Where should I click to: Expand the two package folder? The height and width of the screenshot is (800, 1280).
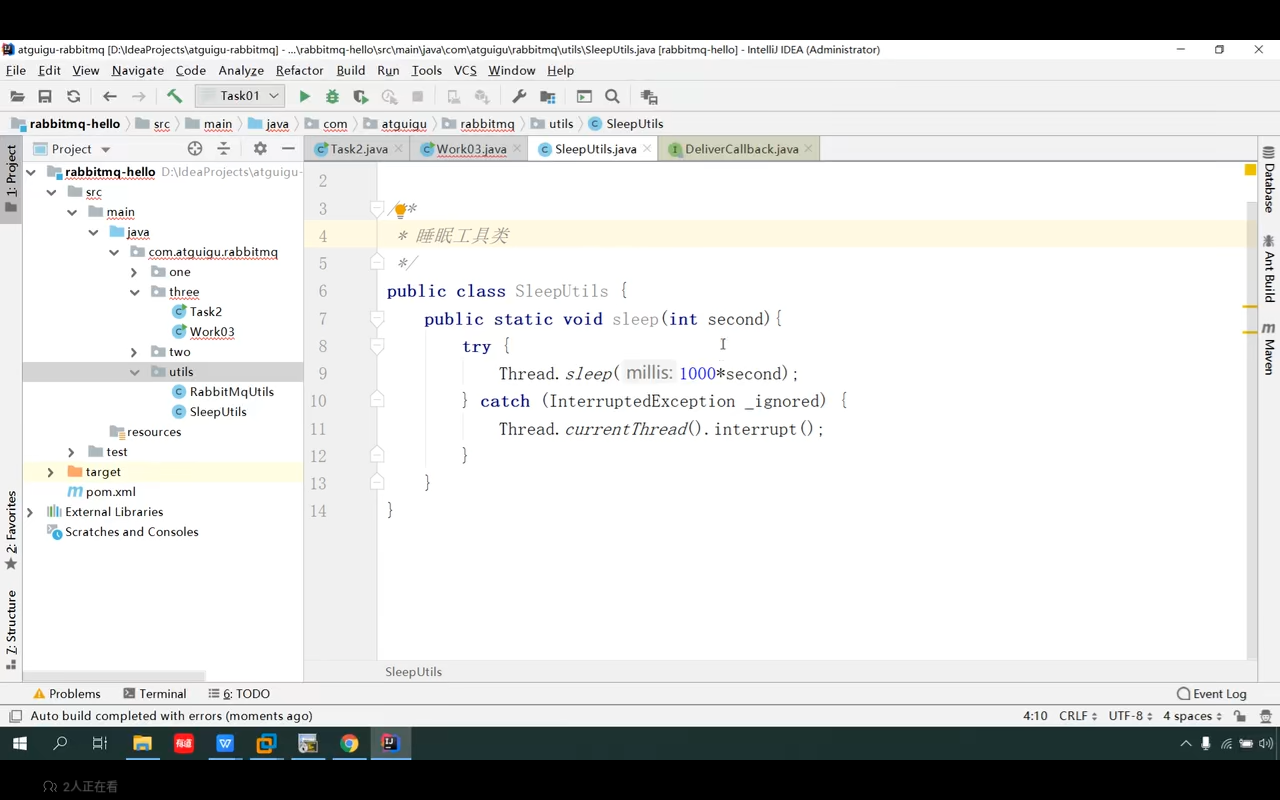point(134,352)
